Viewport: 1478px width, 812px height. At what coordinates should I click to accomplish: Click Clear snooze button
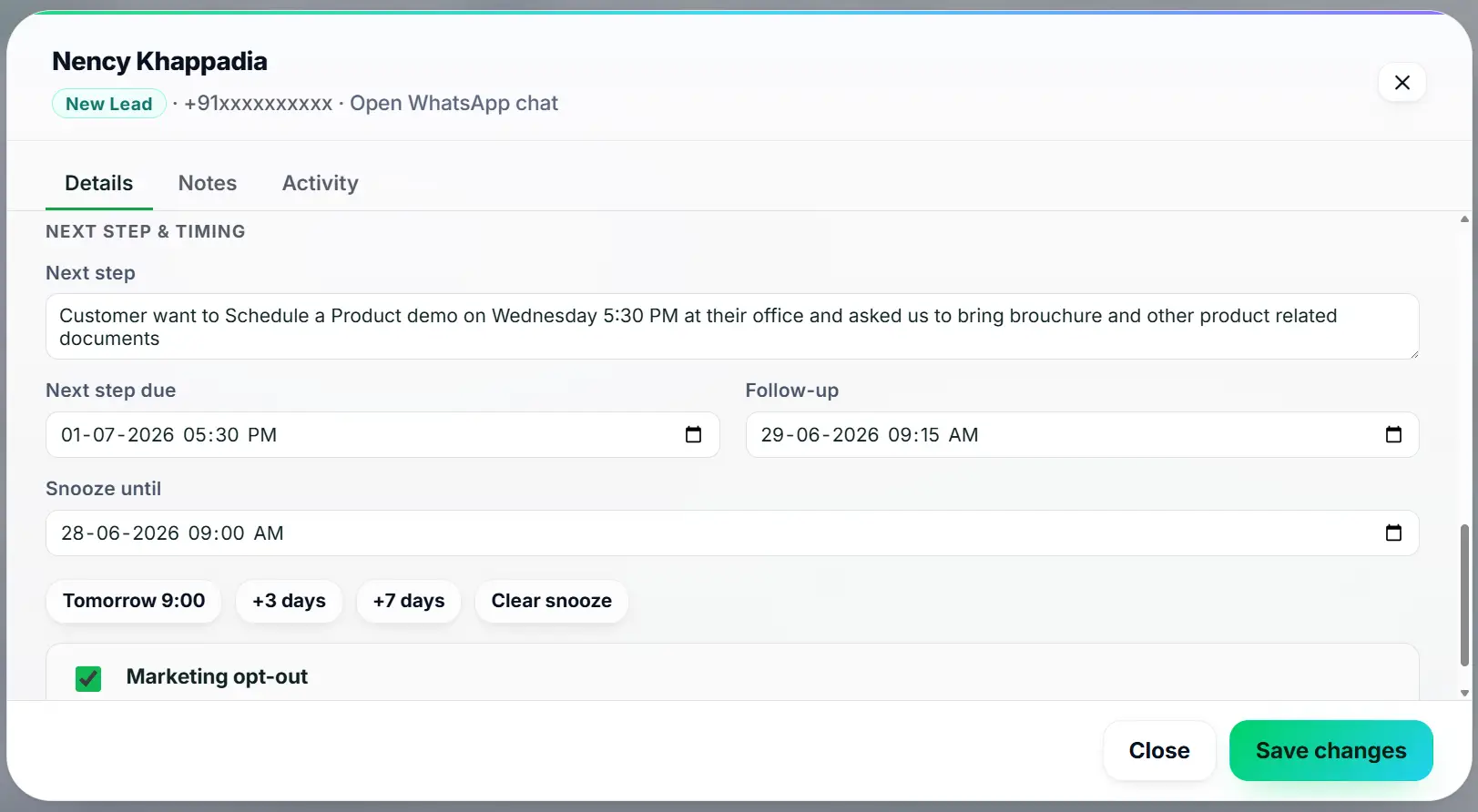click(x=552, y=601)
